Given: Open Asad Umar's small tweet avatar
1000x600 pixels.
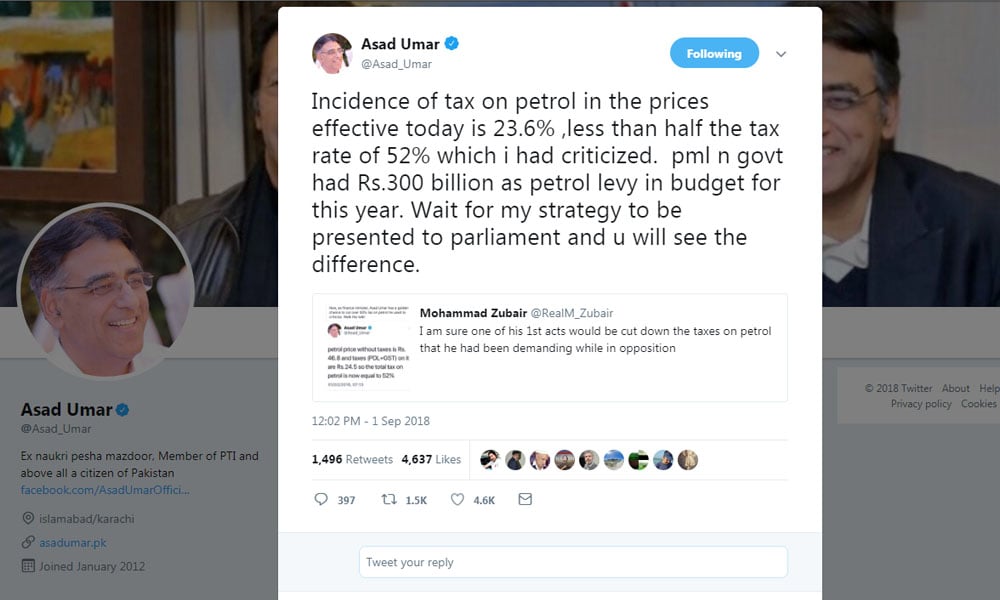Looking at the screenshot, I should click(332, 54).
